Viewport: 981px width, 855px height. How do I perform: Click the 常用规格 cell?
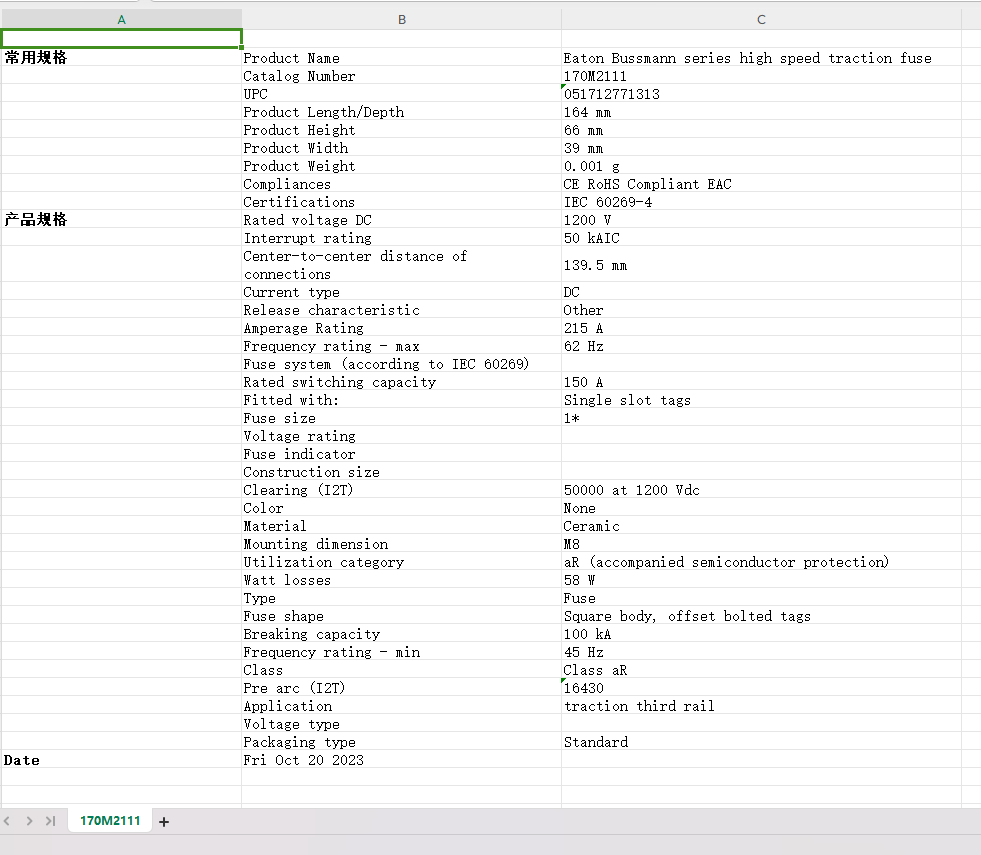click(121, 58)
